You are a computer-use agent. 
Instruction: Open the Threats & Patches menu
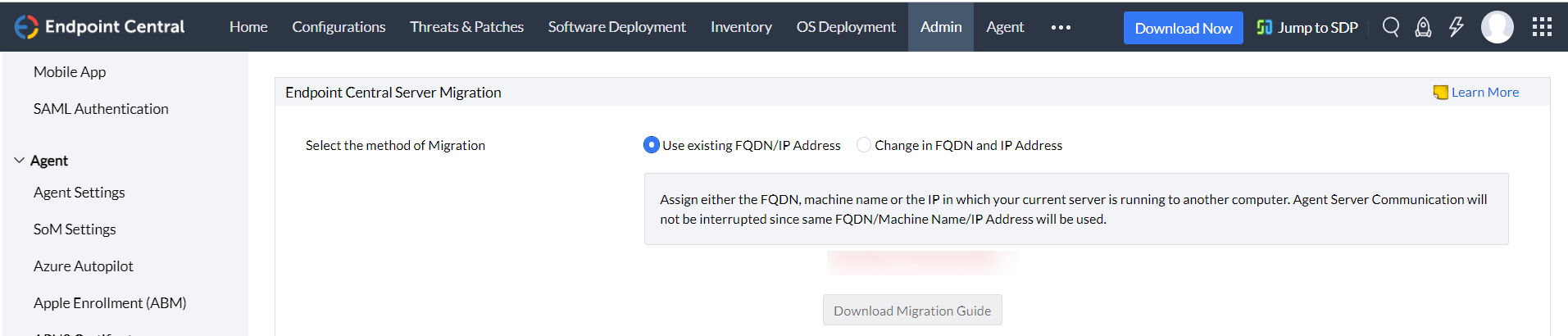(x=466, y=27)
